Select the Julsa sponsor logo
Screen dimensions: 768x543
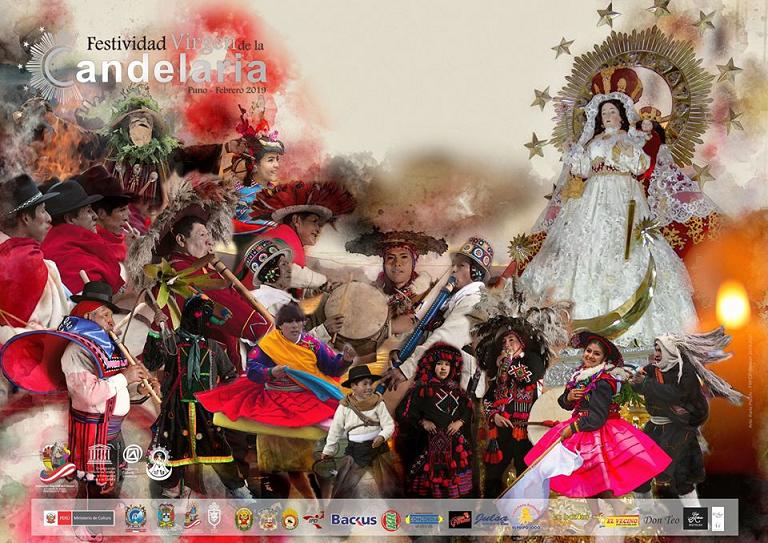point(491,519)
